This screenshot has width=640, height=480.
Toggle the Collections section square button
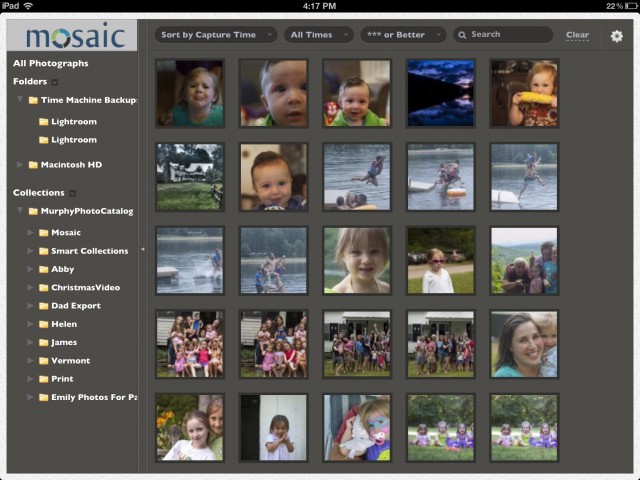coord(73,193)
